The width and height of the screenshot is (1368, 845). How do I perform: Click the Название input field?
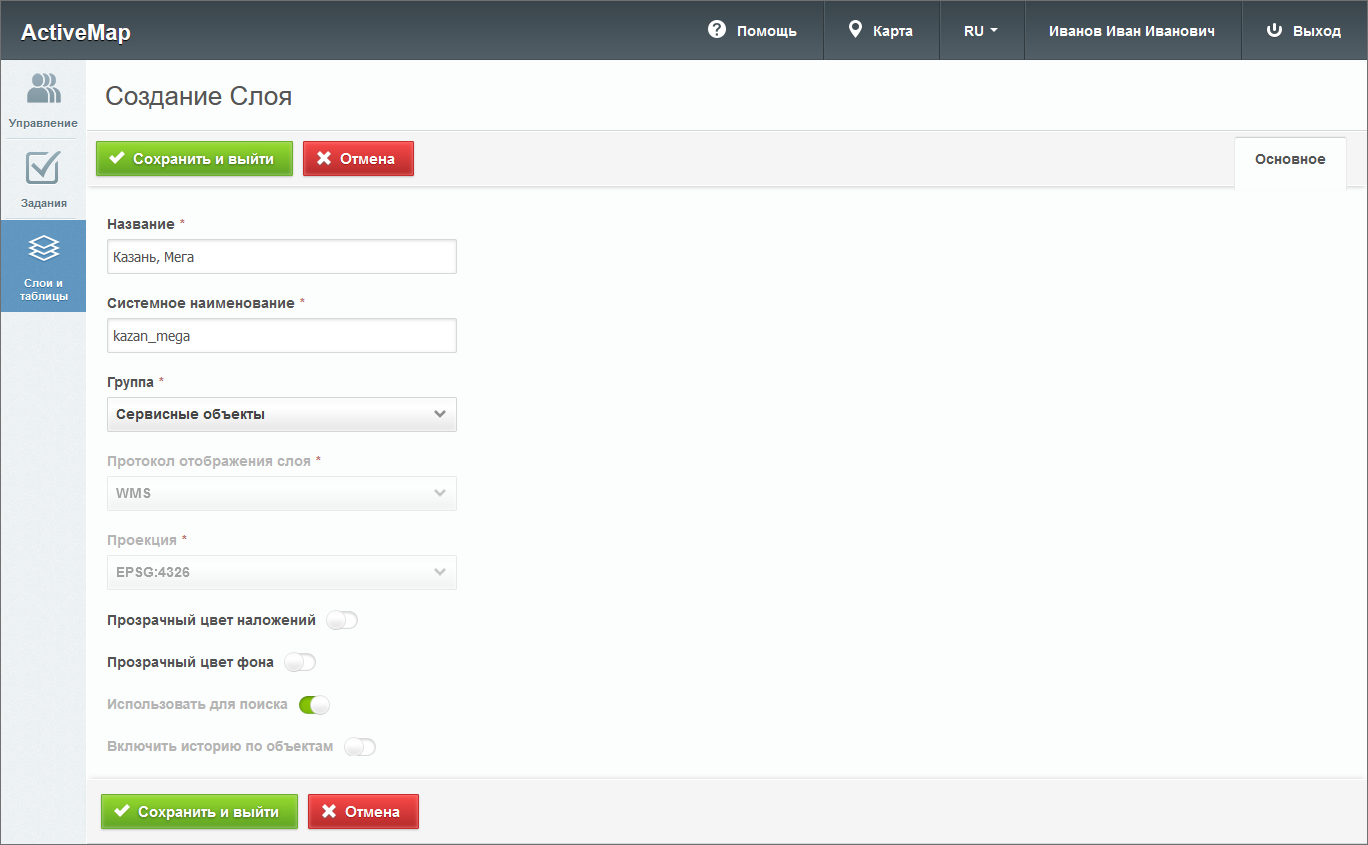click(x=281, y=257)
